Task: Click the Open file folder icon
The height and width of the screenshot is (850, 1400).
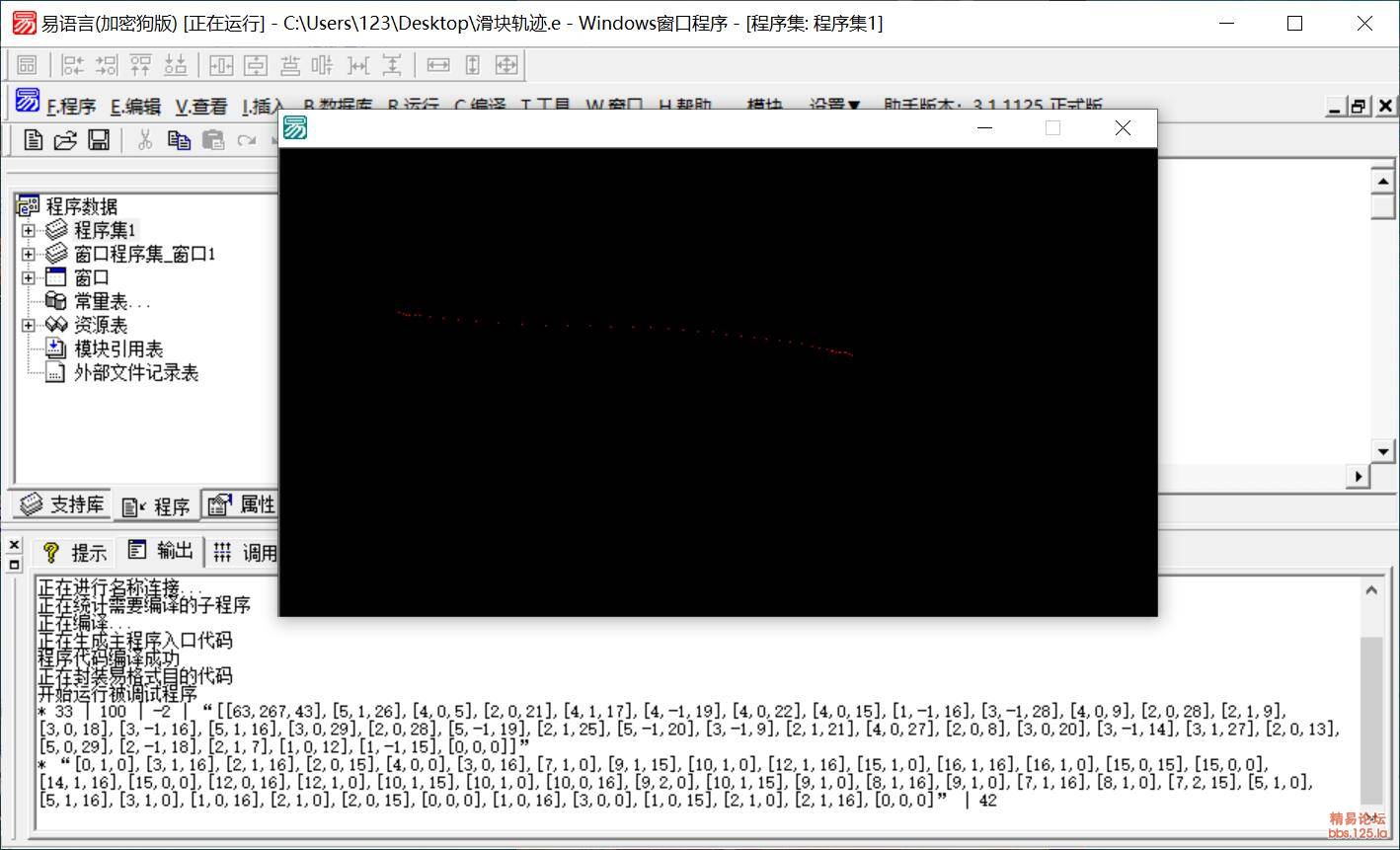Action: 65,140
